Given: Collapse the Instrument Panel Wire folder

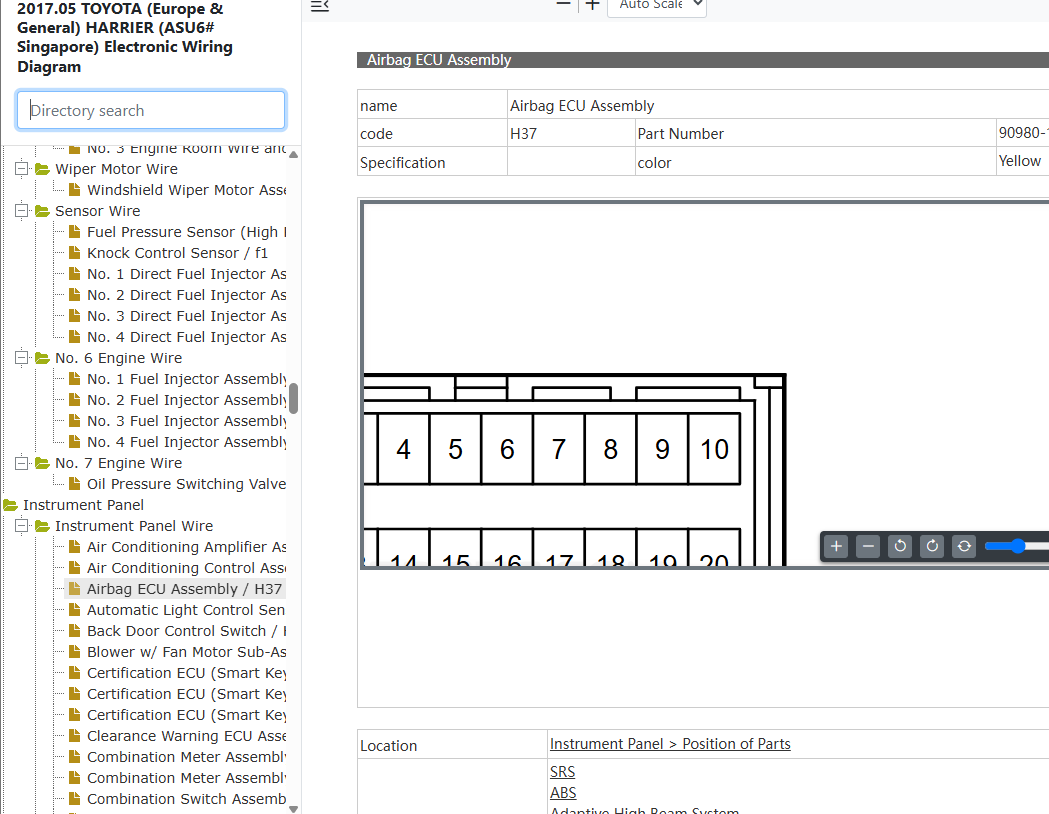Looking at the screenshot, I should [21, 526].
